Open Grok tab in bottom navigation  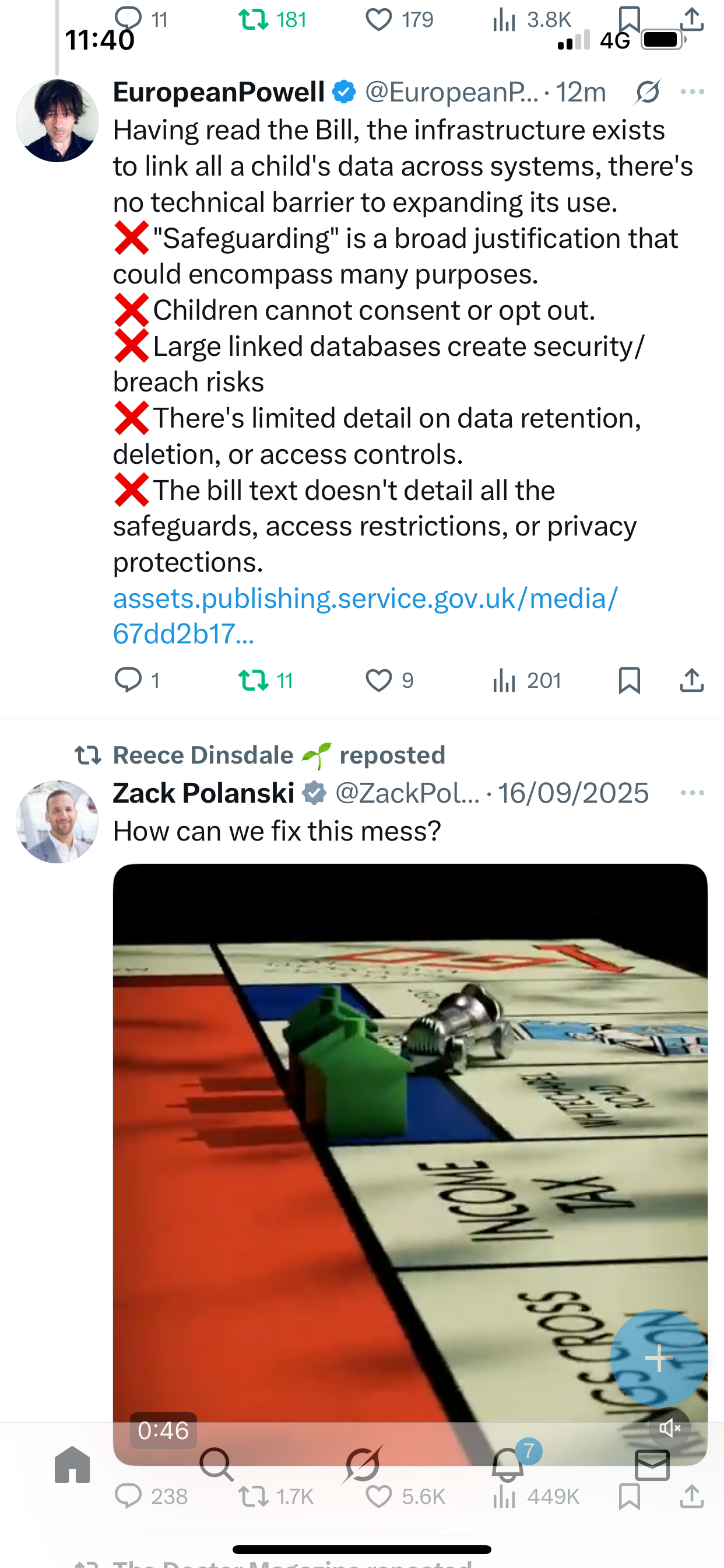[363, 1464]
